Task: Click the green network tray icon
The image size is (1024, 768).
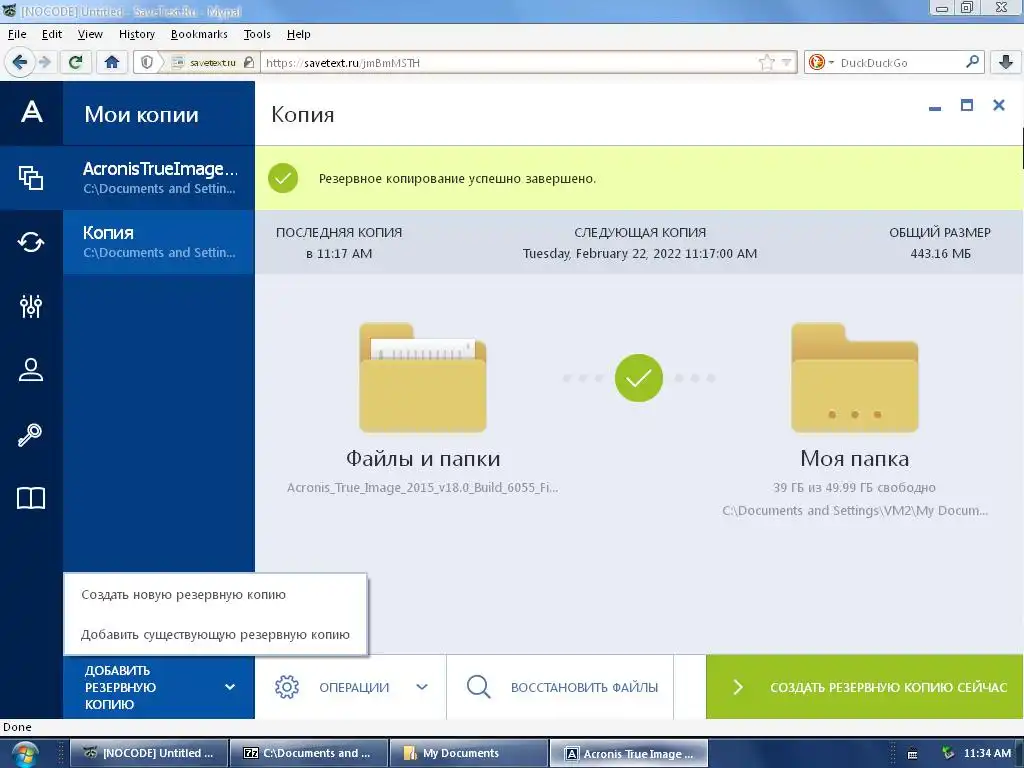Action: pos(948,753)
